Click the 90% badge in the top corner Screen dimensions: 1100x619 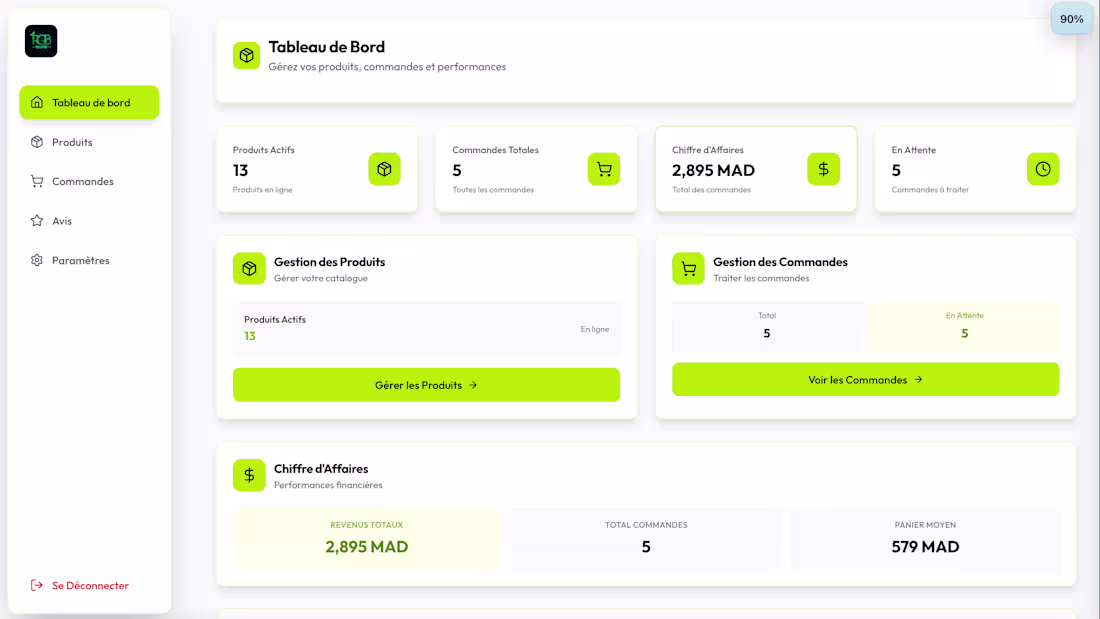pos(1071,18)
